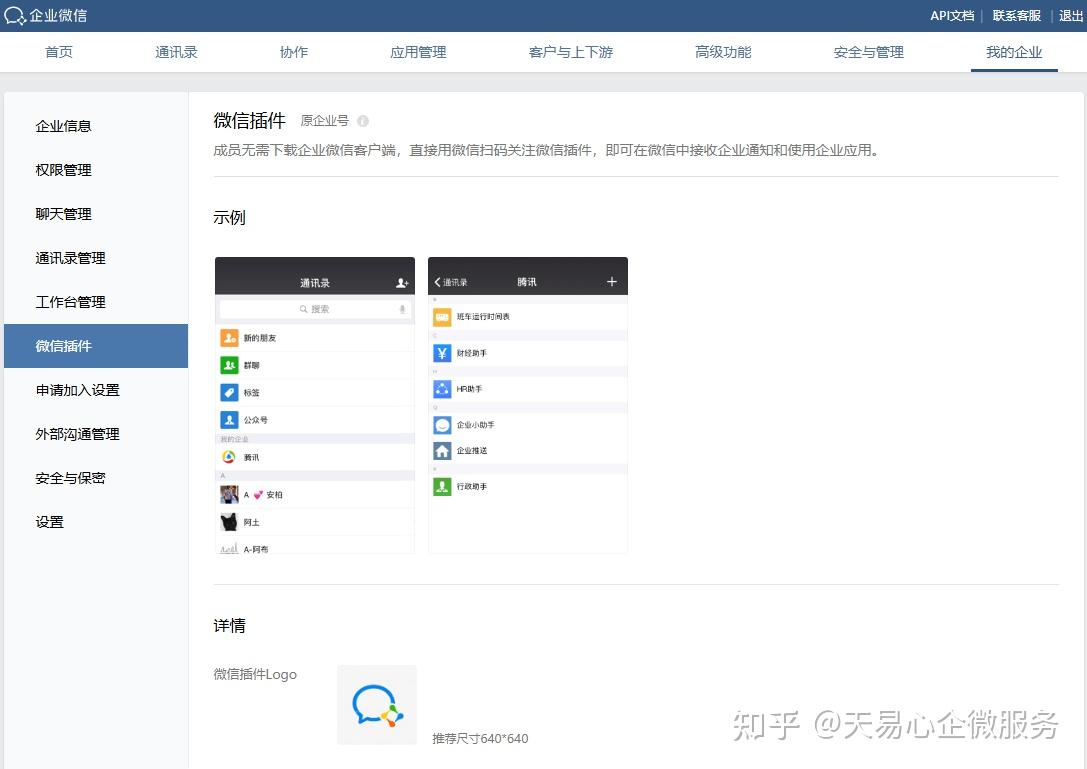The width and height of the screenshot is (1087, 769).
Task: Open the 高级功能 tab
Action: [x=723, y=52]
